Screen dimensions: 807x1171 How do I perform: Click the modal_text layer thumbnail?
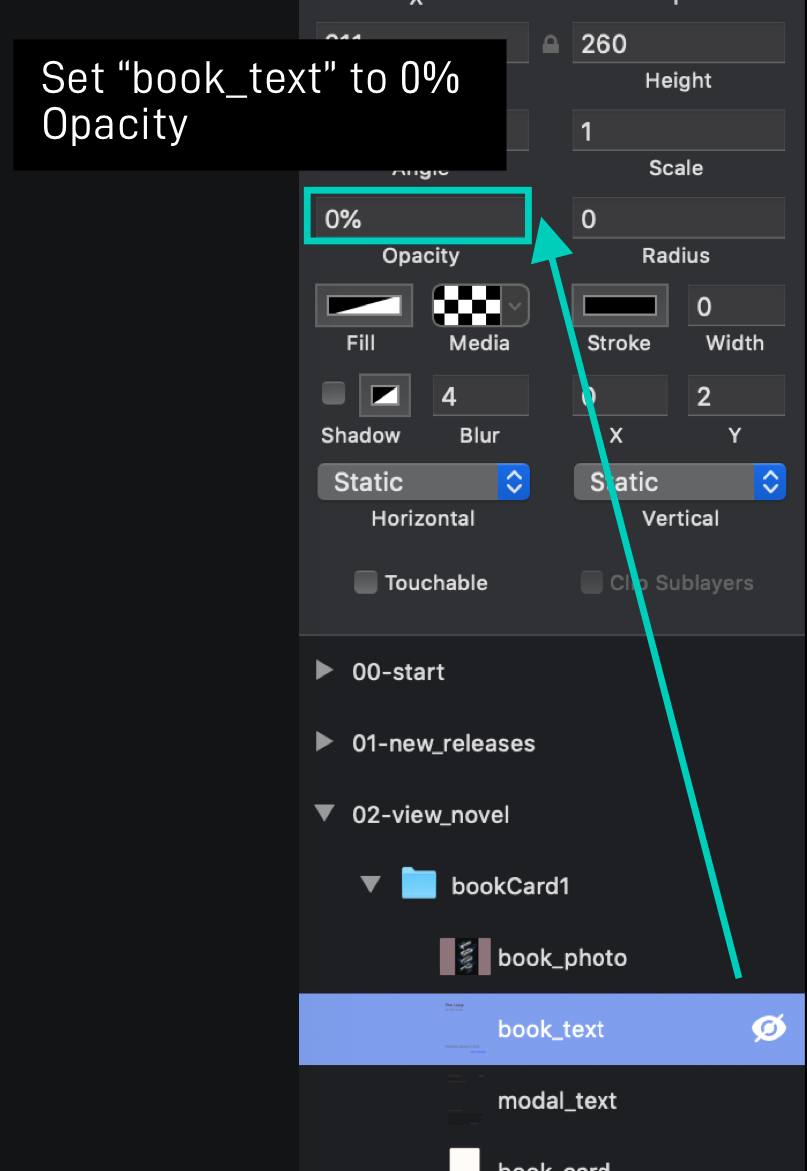pyautogui.click(x=463, y=1100)
